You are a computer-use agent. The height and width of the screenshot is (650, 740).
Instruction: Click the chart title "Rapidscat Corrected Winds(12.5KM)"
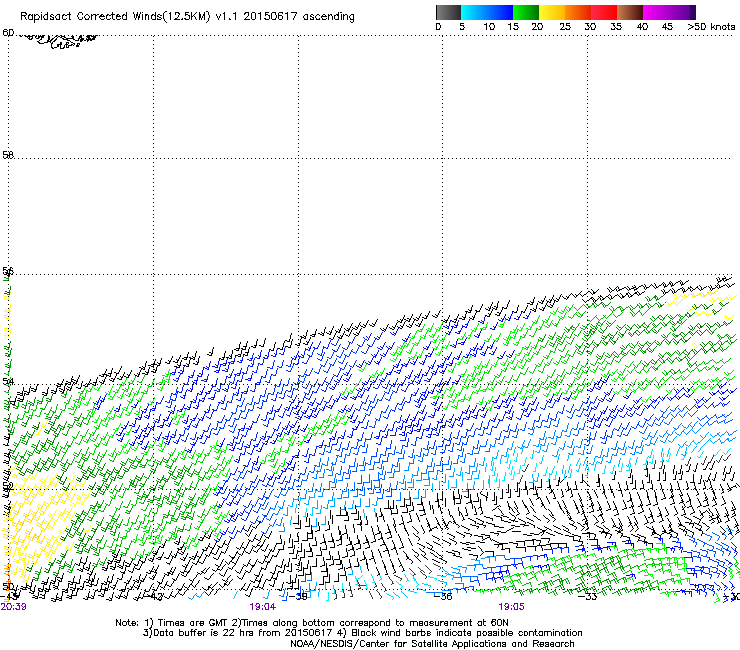click(x=115, y=17)
